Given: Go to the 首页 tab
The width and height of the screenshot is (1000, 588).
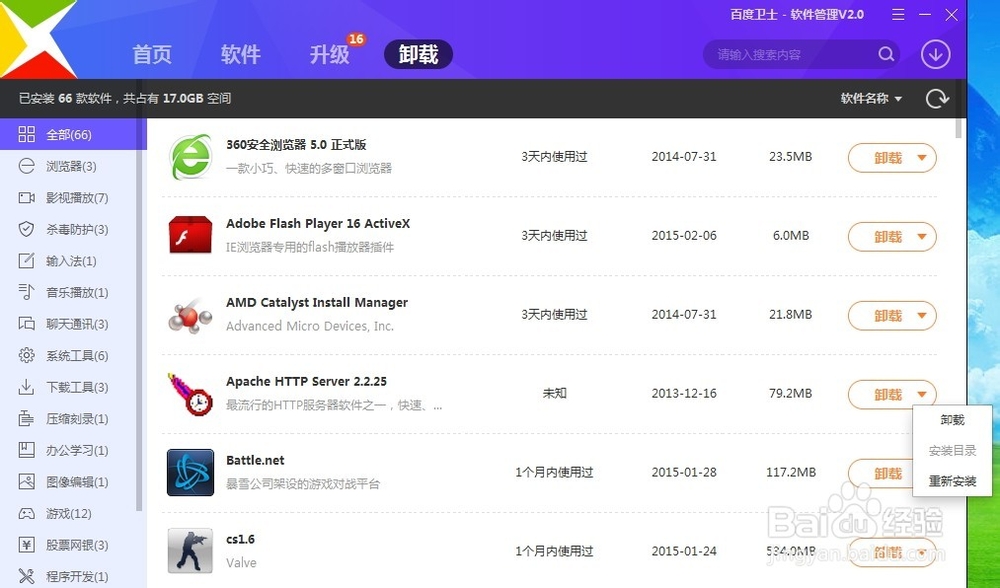Looking at the screenshot, I should pyautogui.click(x=152, y=56).
